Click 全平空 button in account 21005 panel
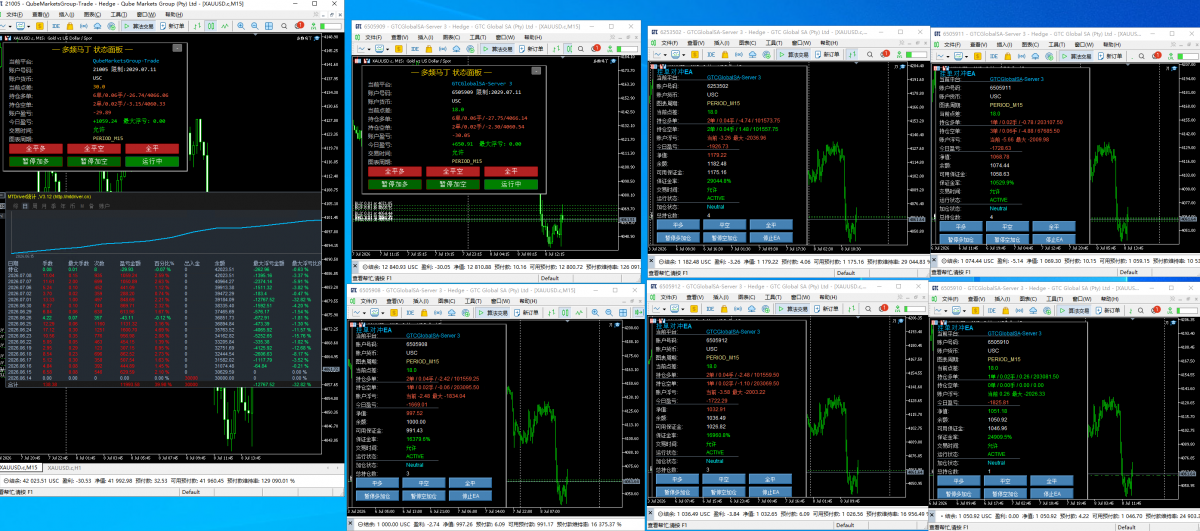 coord(93,147)
